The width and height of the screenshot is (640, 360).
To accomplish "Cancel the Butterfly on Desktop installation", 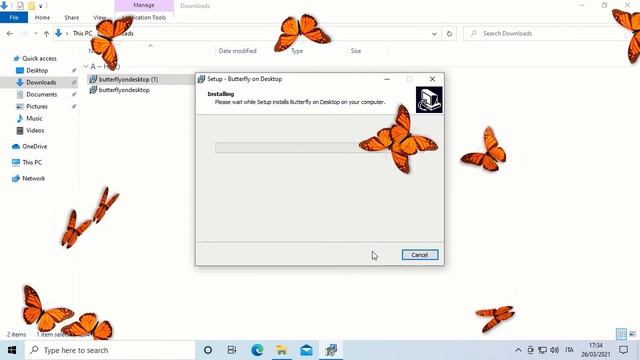I will click(420, 255).
